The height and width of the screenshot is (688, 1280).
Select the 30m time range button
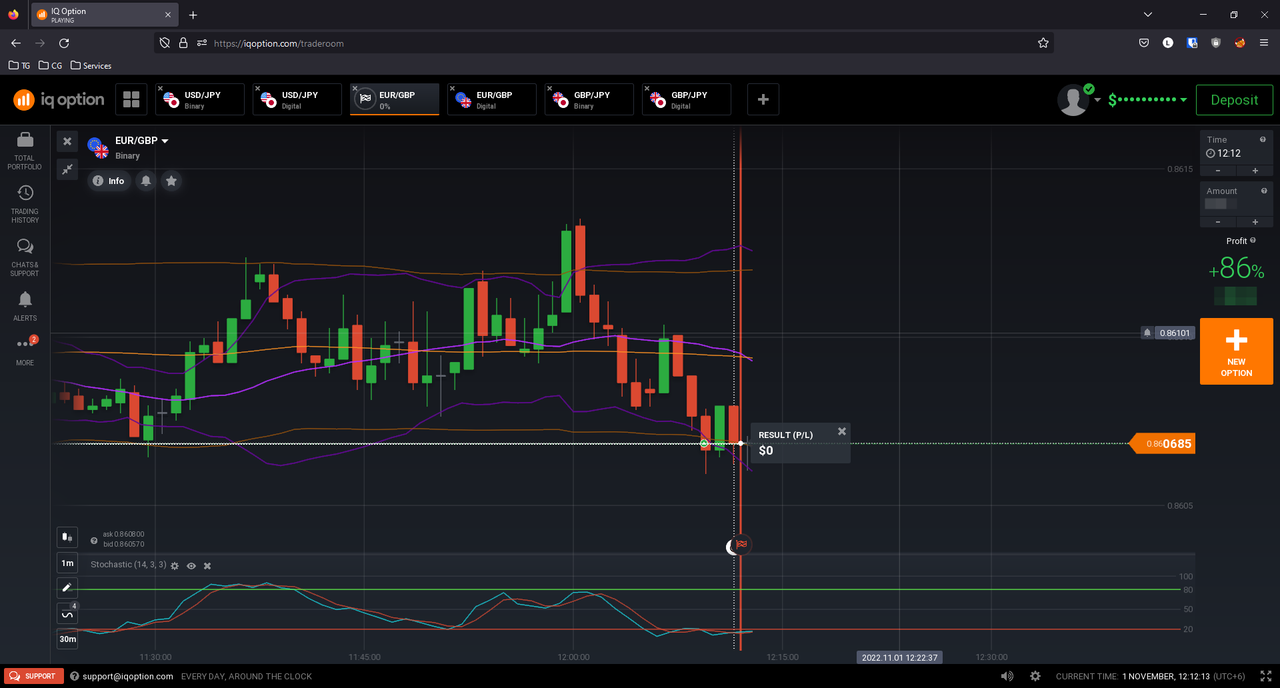click(67, 639)
